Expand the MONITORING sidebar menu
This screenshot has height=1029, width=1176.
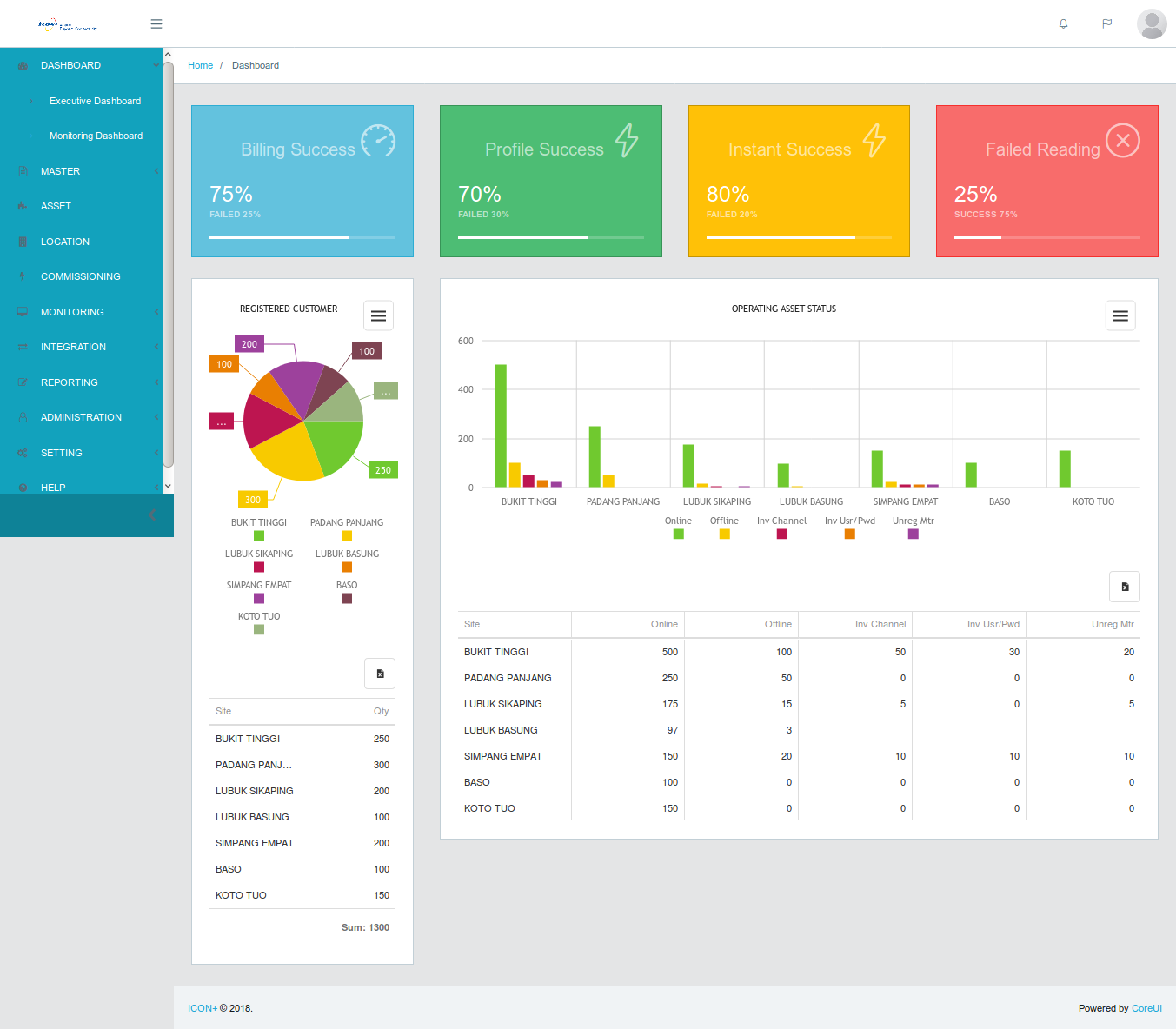pos(72,312)
